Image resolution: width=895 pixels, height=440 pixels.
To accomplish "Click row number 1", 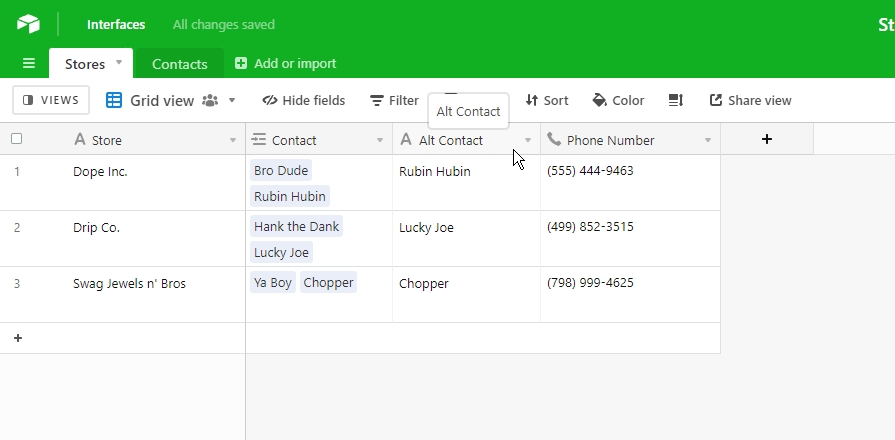I will (x=17, y=171).
